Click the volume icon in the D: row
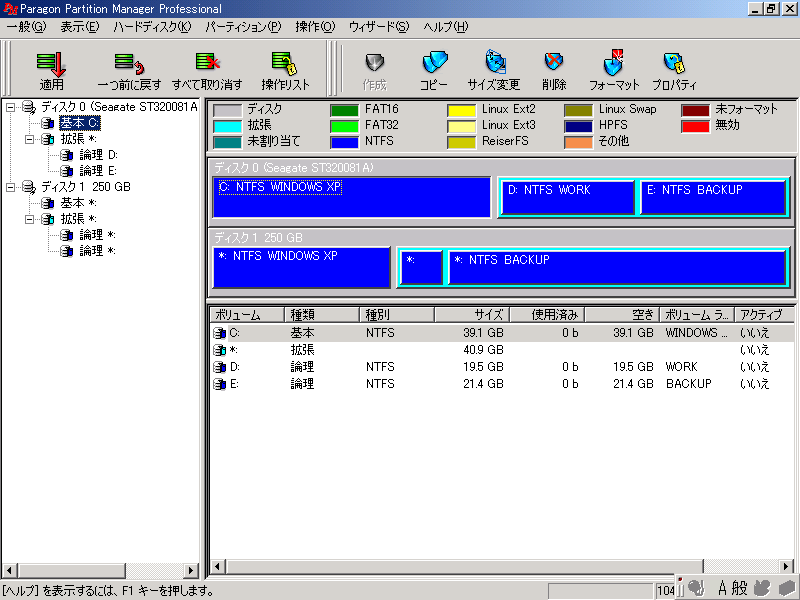Viewport: 800px width, 600px height. pos(219,367)
